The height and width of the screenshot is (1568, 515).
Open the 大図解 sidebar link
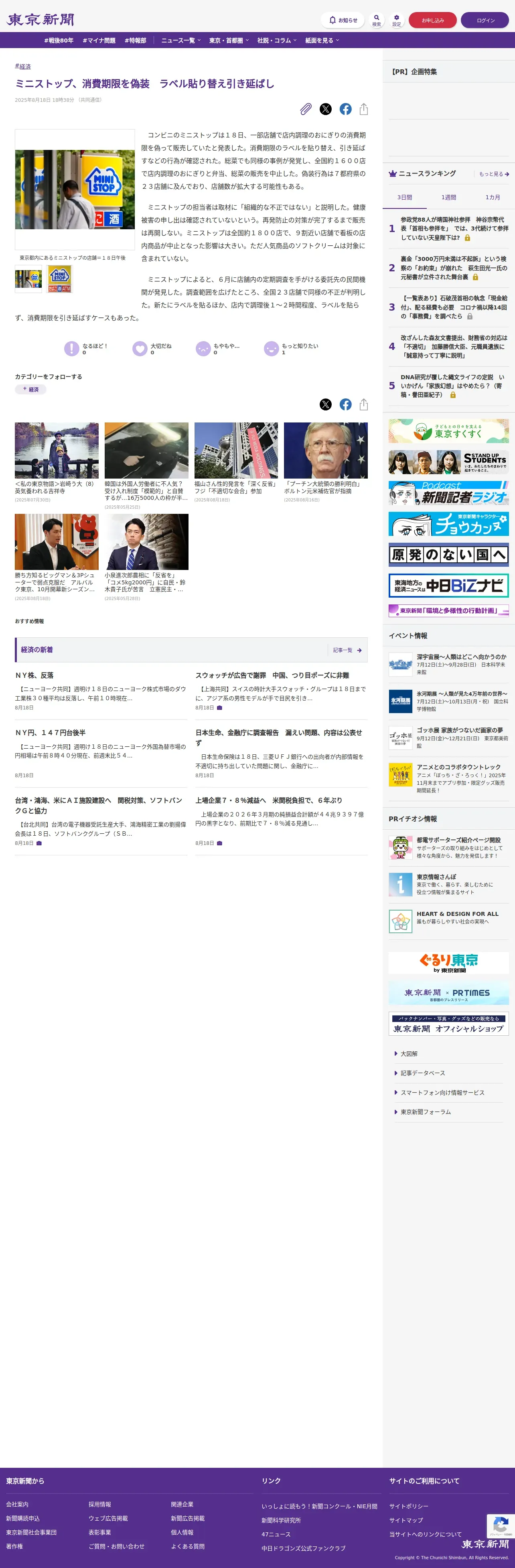click(409, 1054)
